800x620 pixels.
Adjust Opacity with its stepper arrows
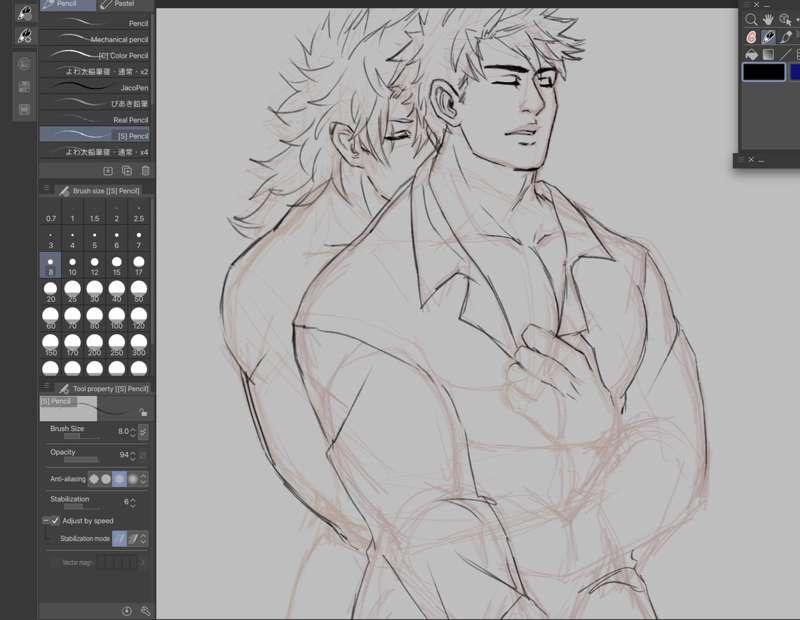[x=133, y=455]
